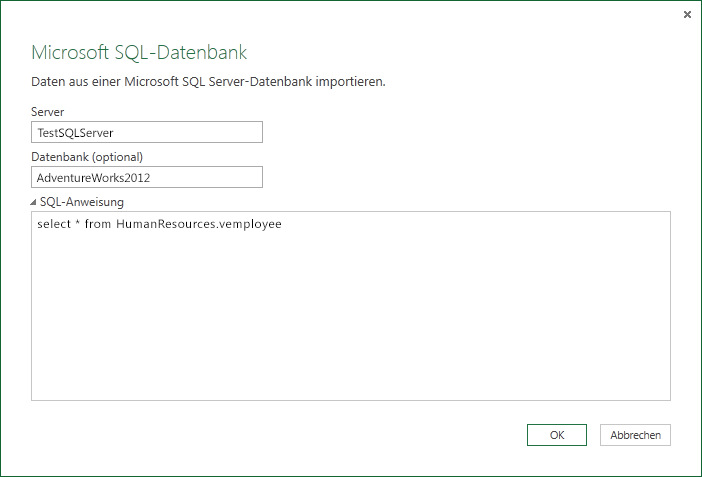Click inside the SQL statement text box
702x477 pixels.
[351, 306]
